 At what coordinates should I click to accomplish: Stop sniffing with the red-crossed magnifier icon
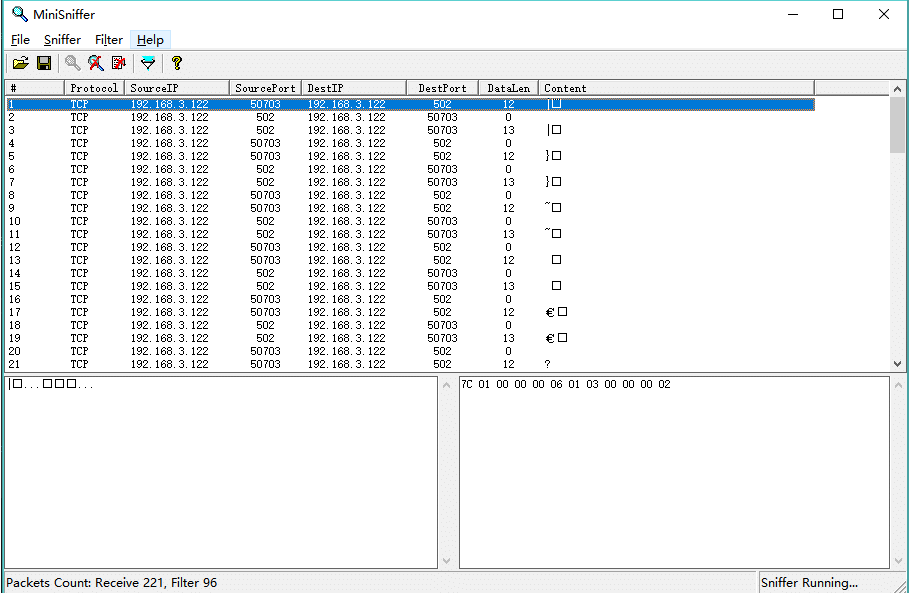pos(96,63)
